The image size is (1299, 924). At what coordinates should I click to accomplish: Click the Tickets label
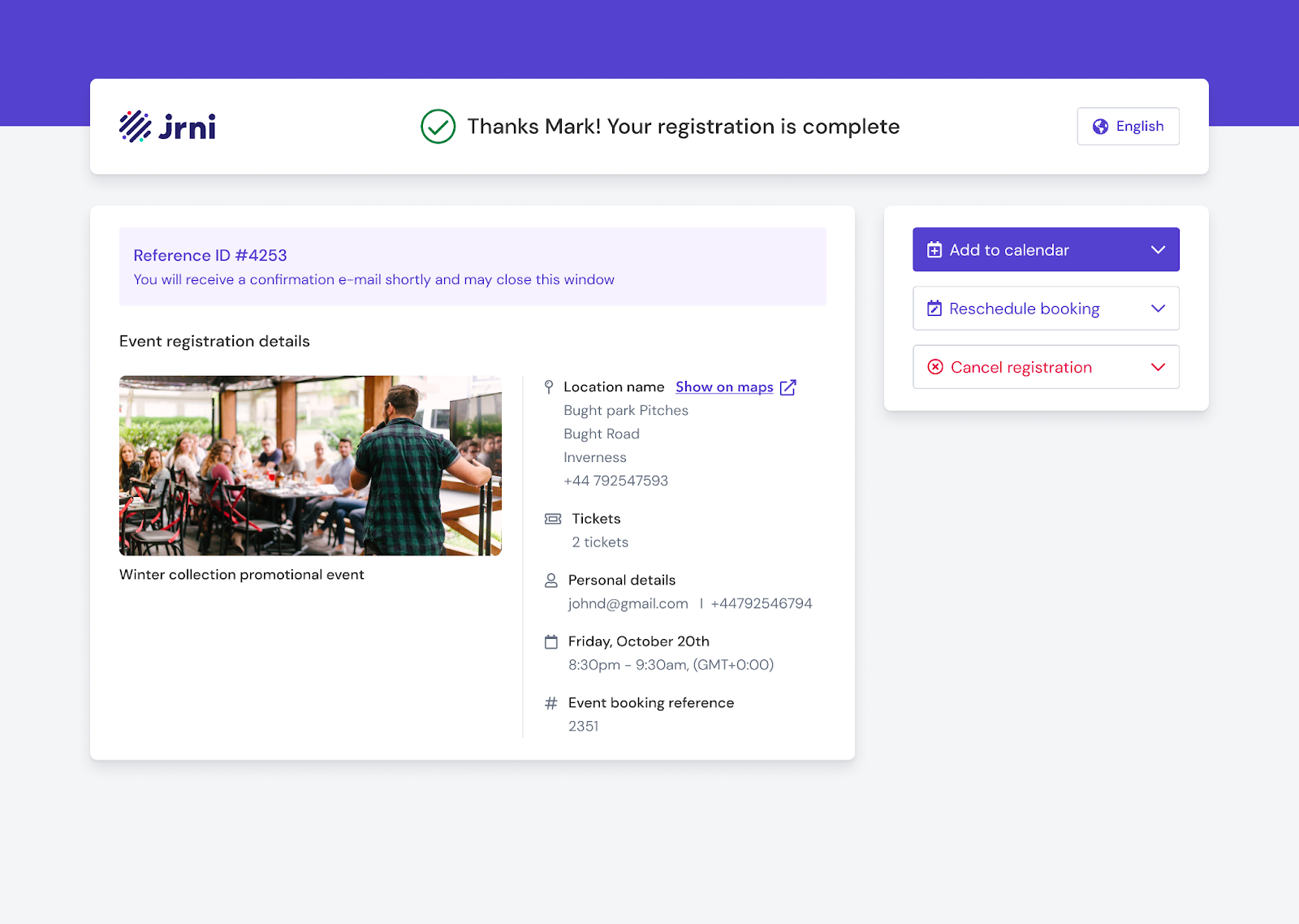596,519
